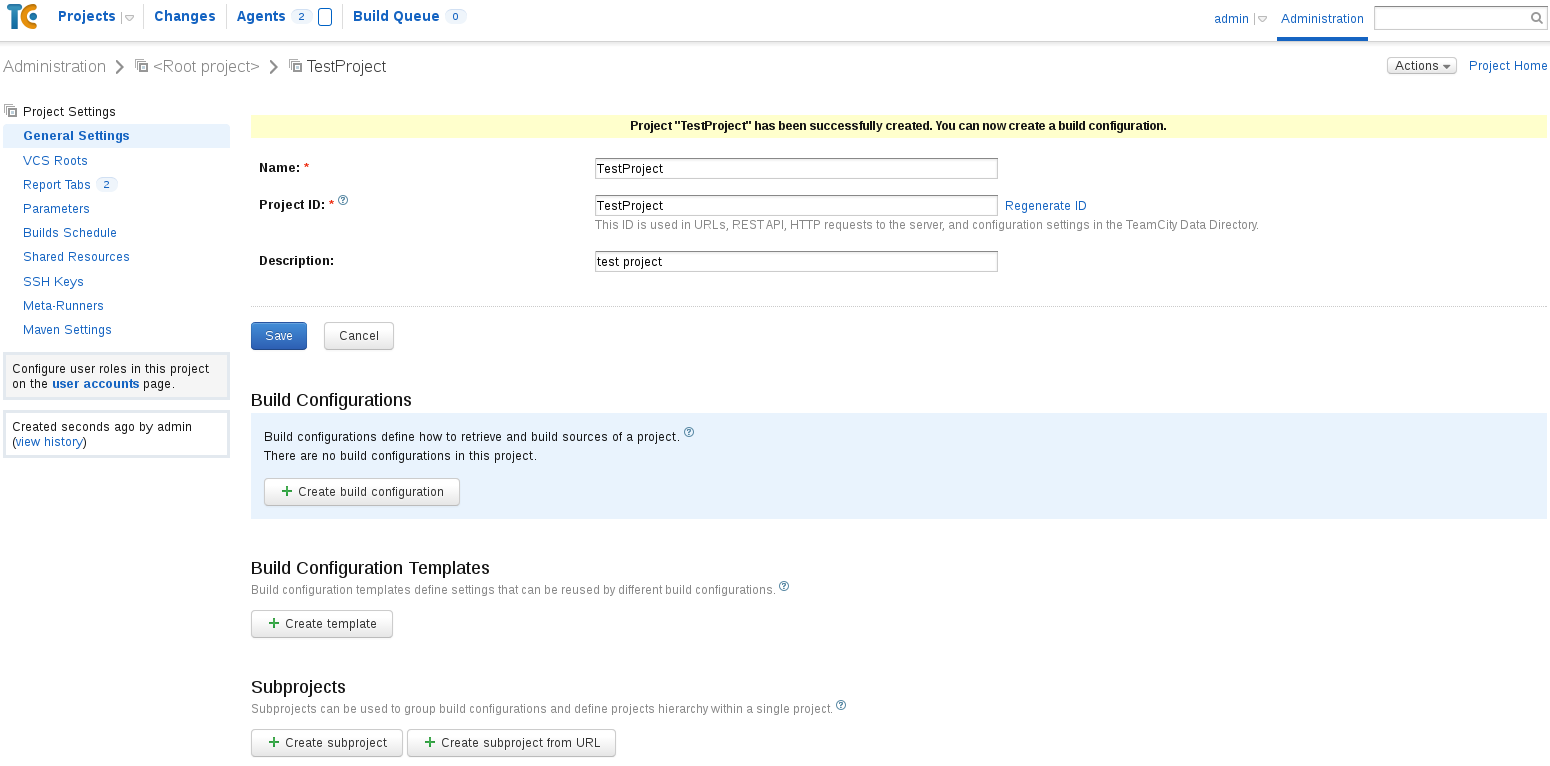Click the Subprojects help icon
The width and height of the screenshot is (1550, 766).
pyautogui.click(x=841, y=705)
